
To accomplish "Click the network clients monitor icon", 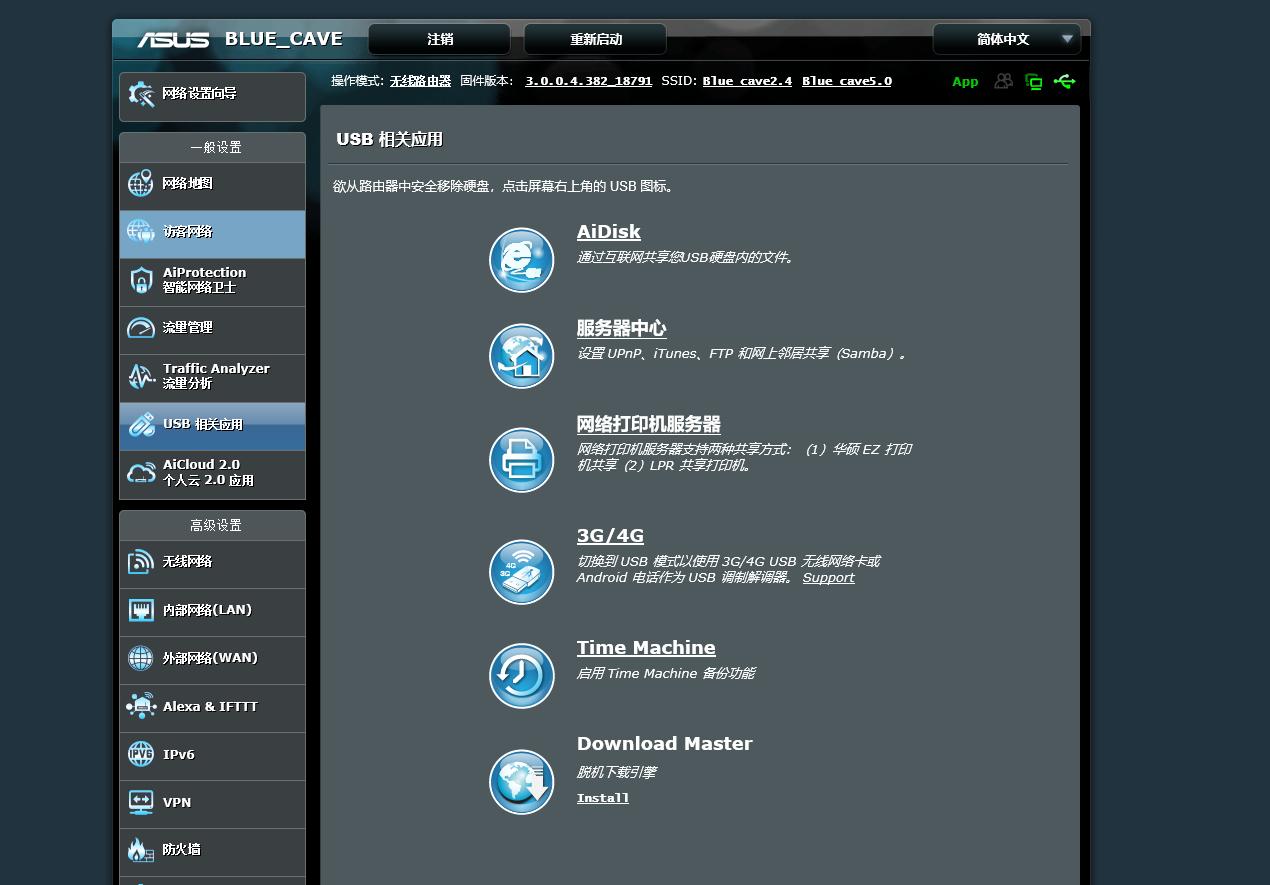I will [1034, 82].
